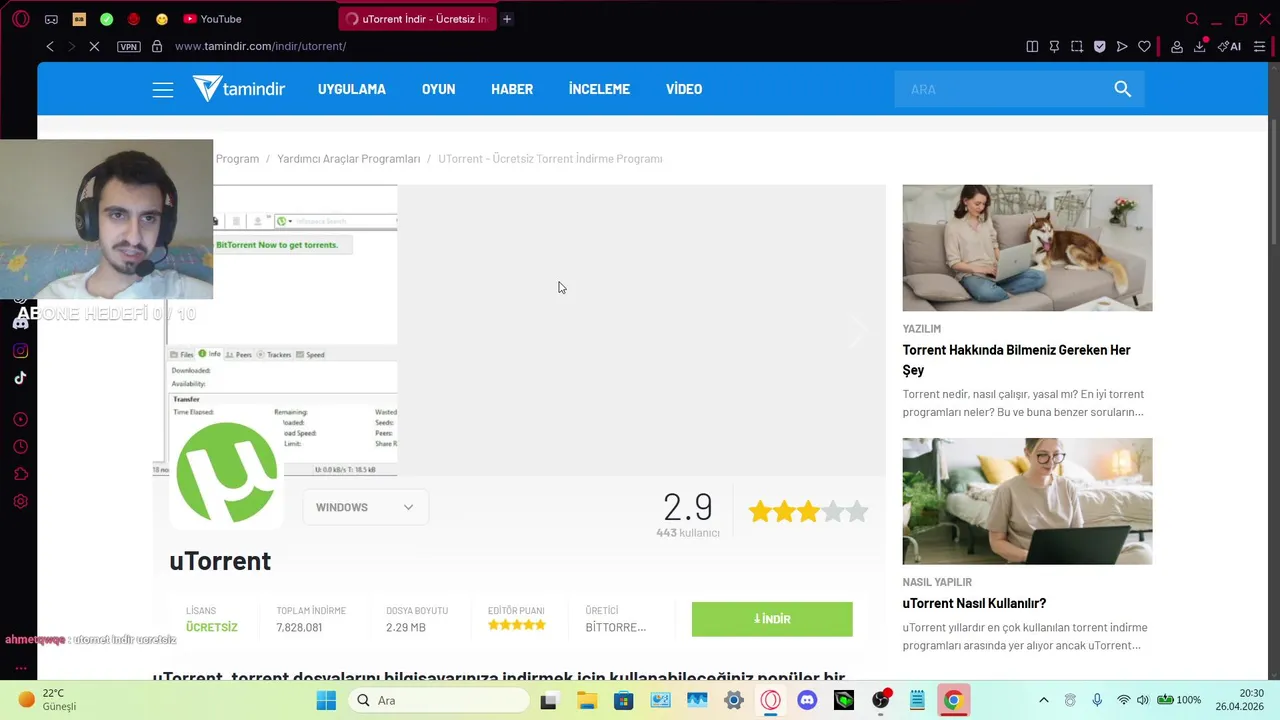Open Instagram in the Opera sidebar
The height and width of the screenshot is (720, 1280).
(x=20, y=350)
